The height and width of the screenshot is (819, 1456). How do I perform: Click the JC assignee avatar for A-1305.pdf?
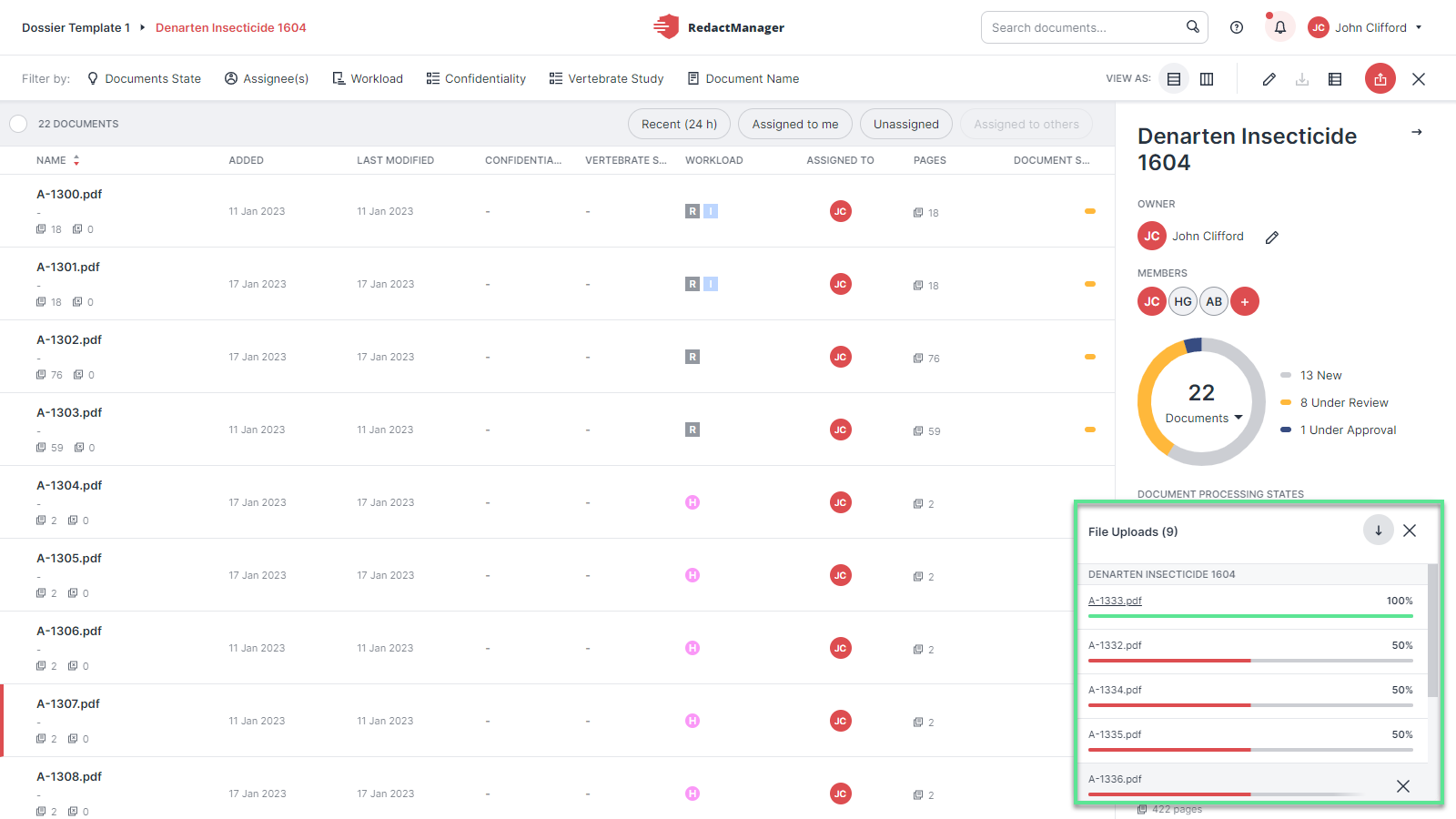(x=841, y=575)
